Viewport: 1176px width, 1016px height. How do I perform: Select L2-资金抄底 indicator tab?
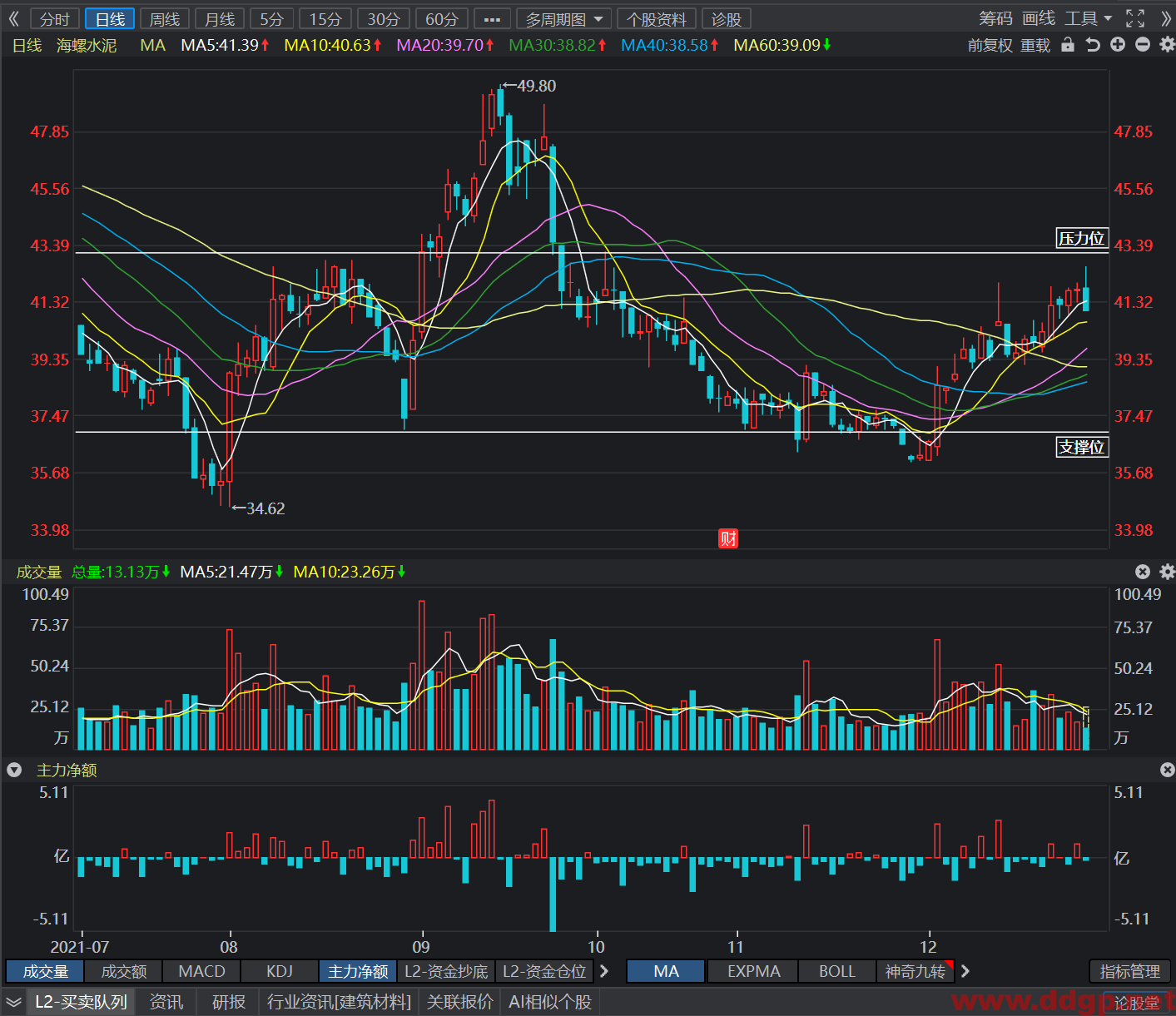click(446, 971)
